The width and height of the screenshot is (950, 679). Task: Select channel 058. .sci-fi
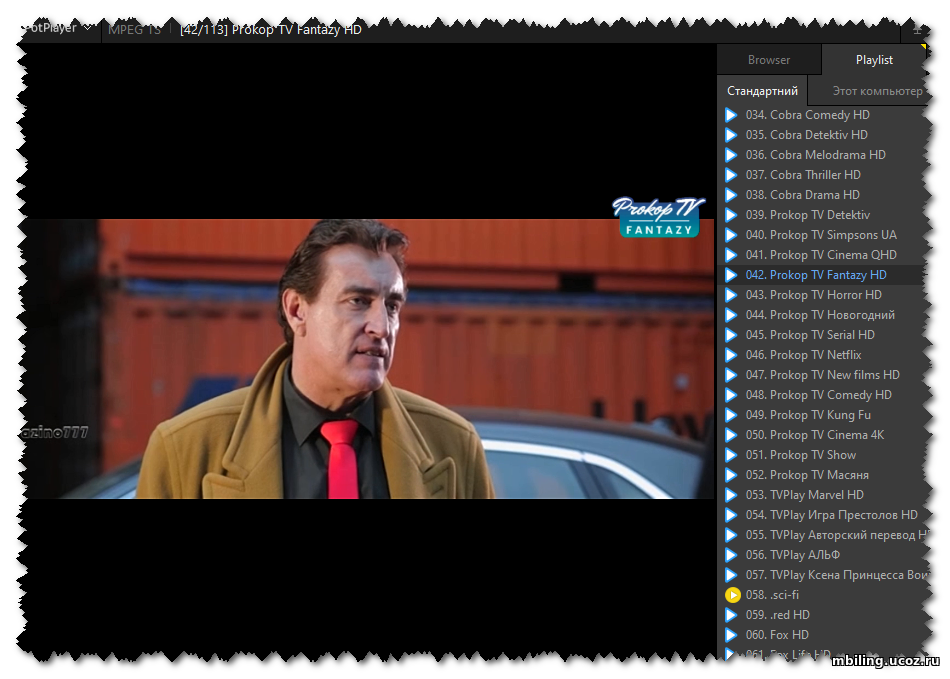tap(772, 595)
